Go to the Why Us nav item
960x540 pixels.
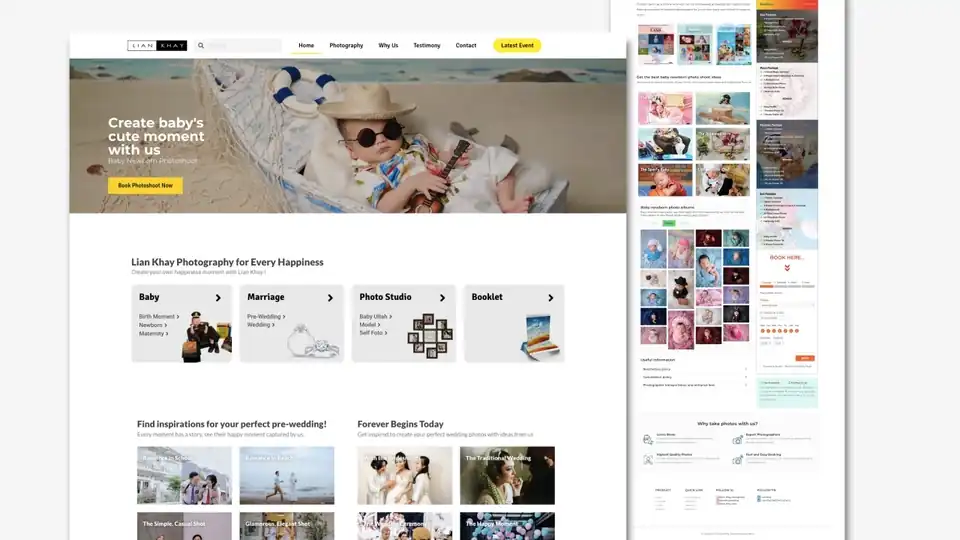388,45
